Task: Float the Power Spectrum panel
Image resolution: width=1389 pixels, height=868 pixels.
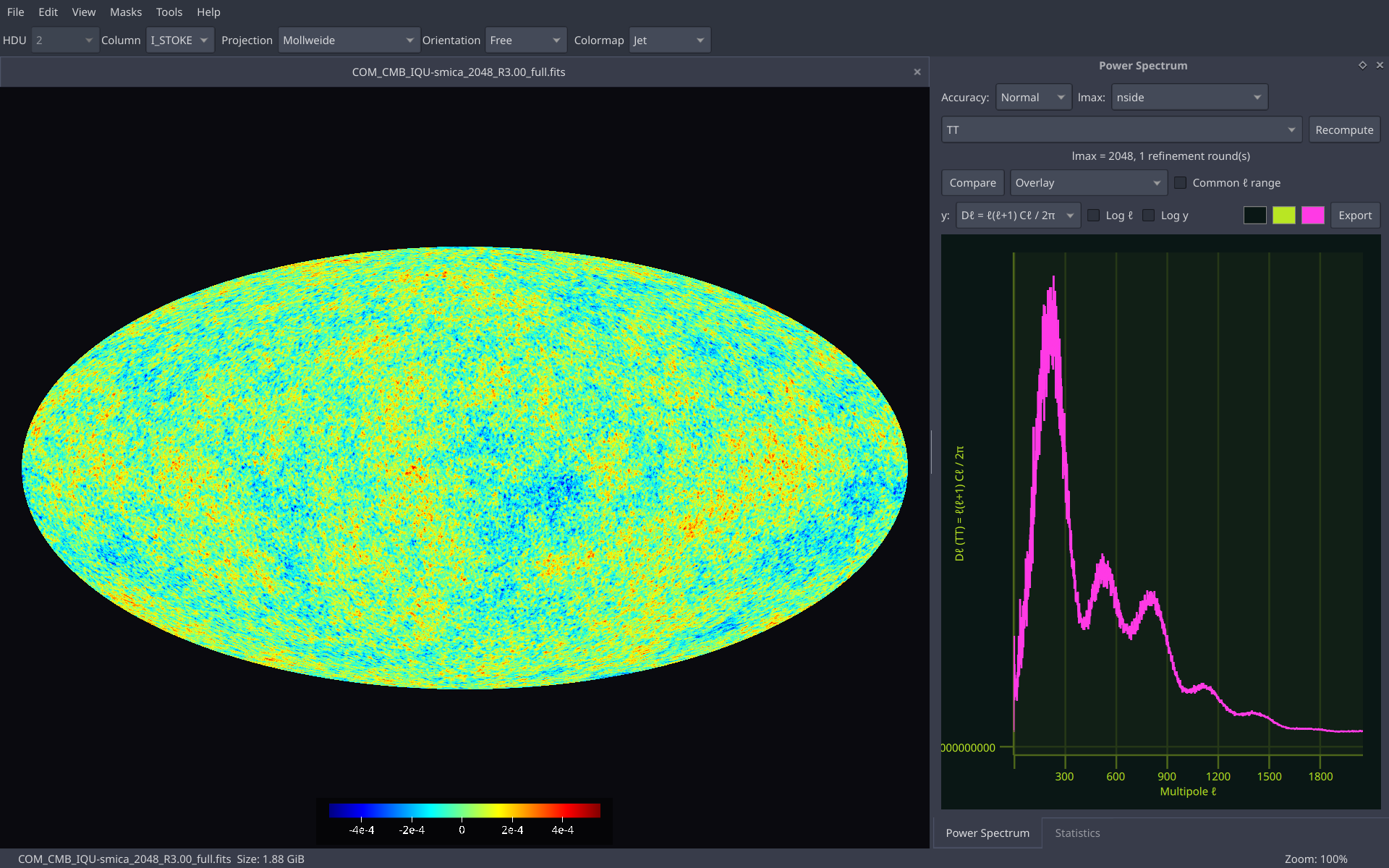Action: pos(1362,65)
